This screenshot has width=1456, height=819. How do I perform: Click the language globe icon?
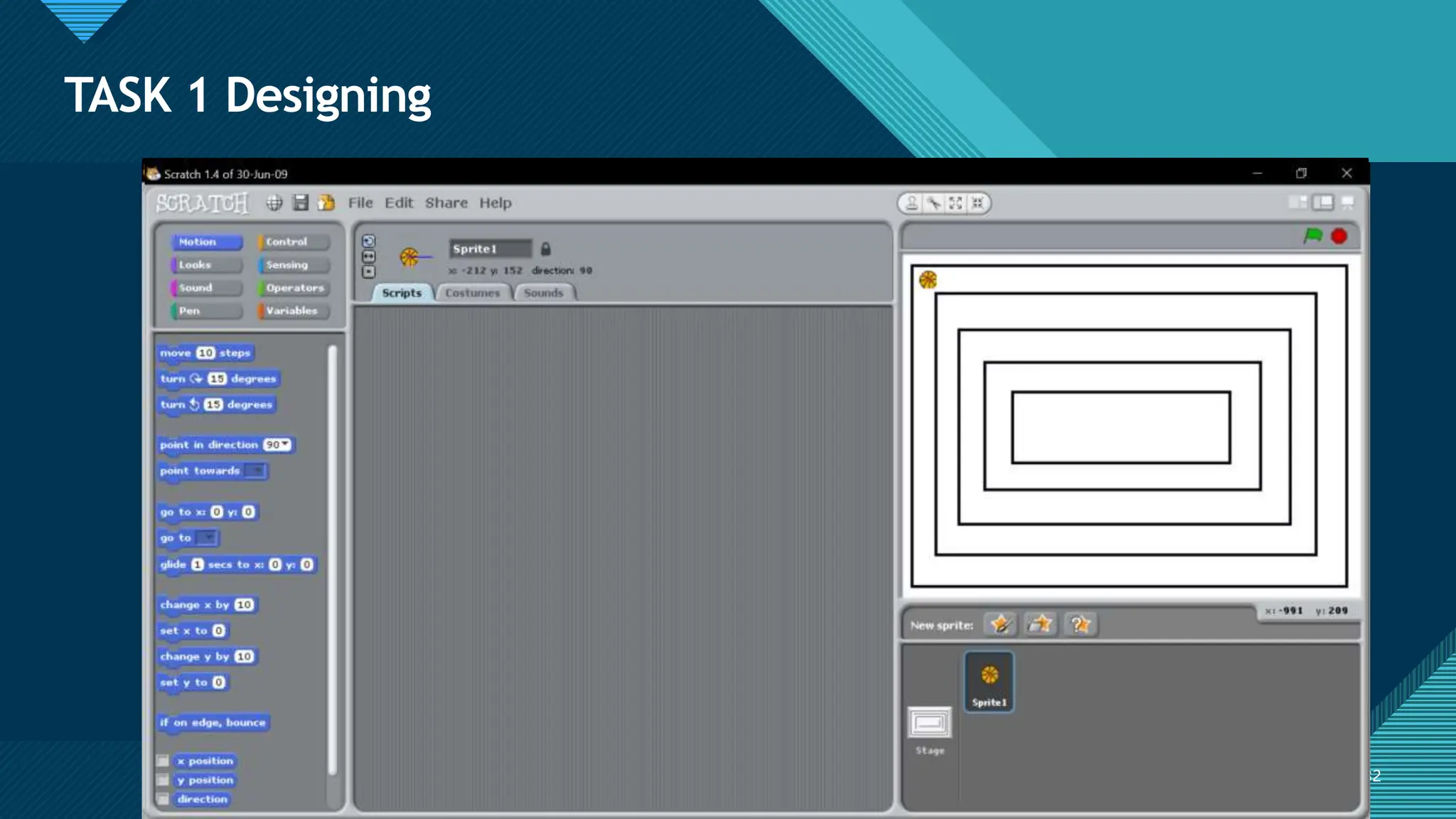[274, 203]
